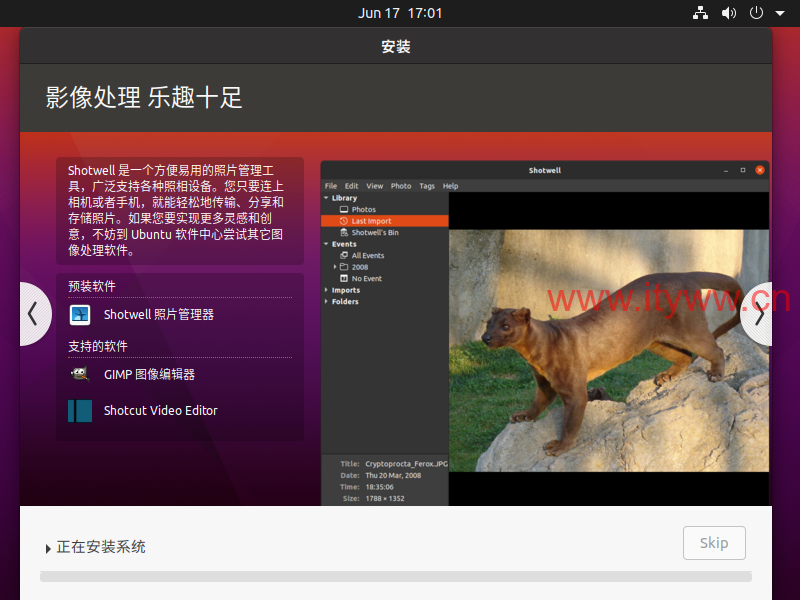Click the fossa photo in Shotwell preview

tap(609, 351)
